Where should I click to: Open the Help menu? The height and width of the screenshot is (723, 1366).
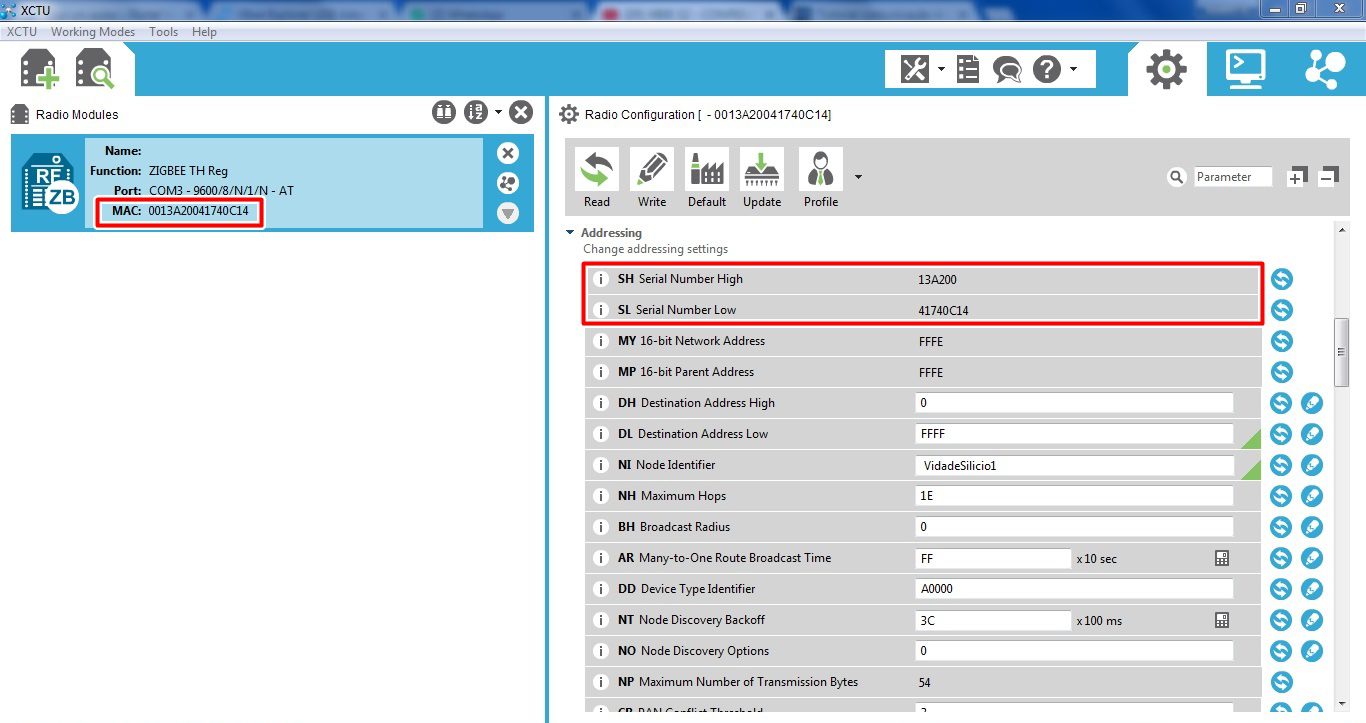coord(204,32)
